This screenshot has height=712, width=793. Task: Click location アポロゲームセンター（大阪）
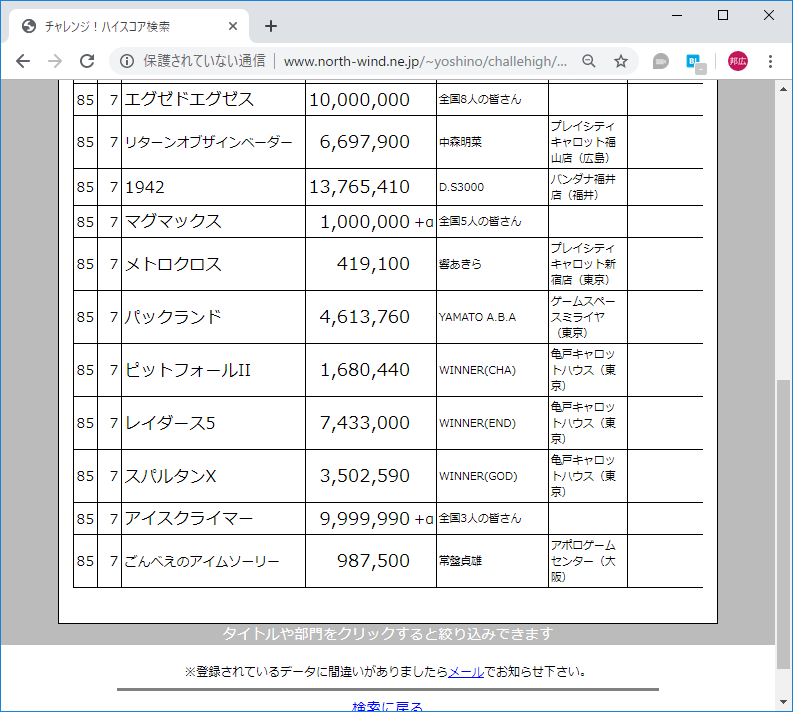point(583,561)
